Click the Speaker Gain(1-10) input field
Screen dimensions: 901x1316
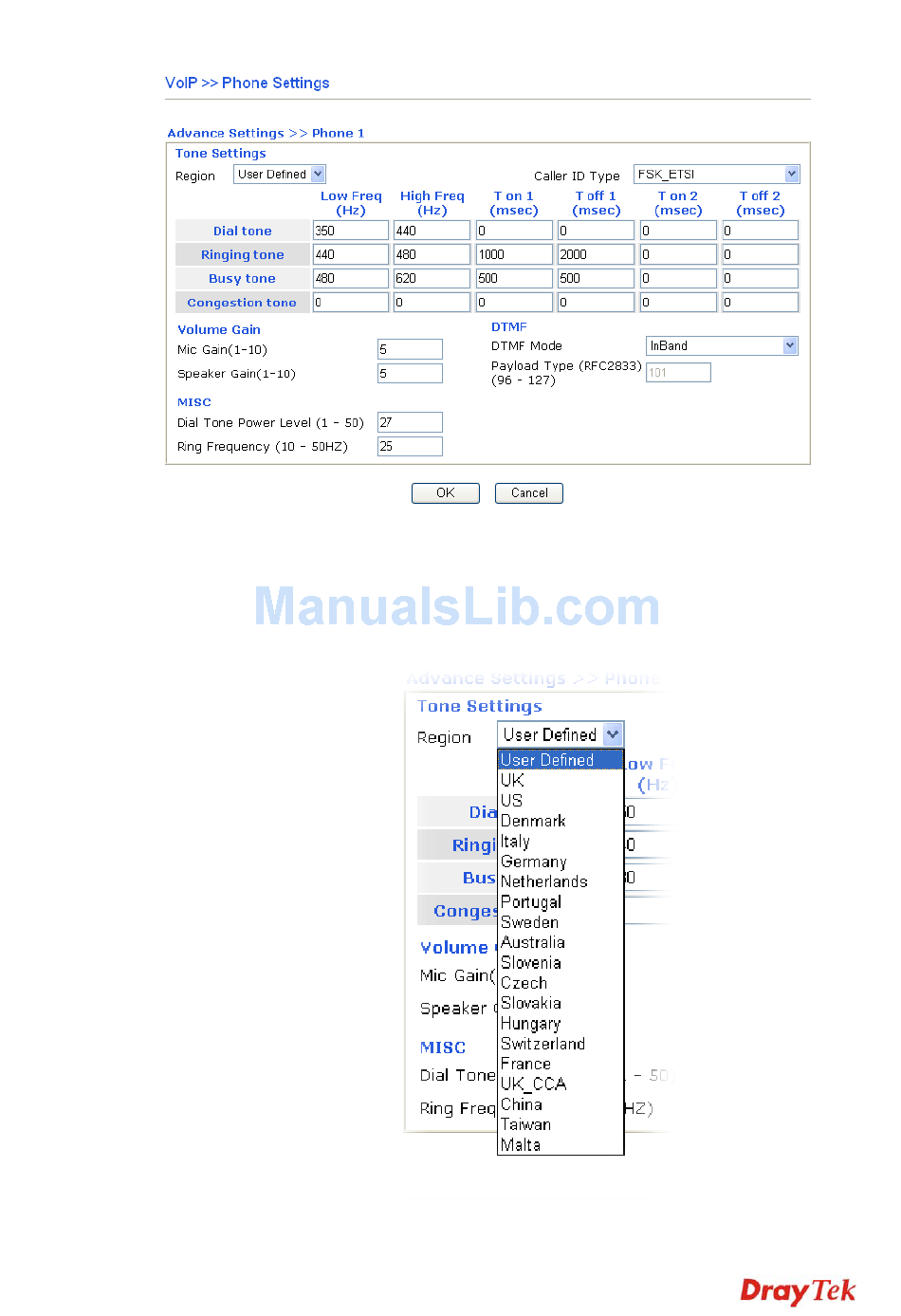(x=410, y=374)
